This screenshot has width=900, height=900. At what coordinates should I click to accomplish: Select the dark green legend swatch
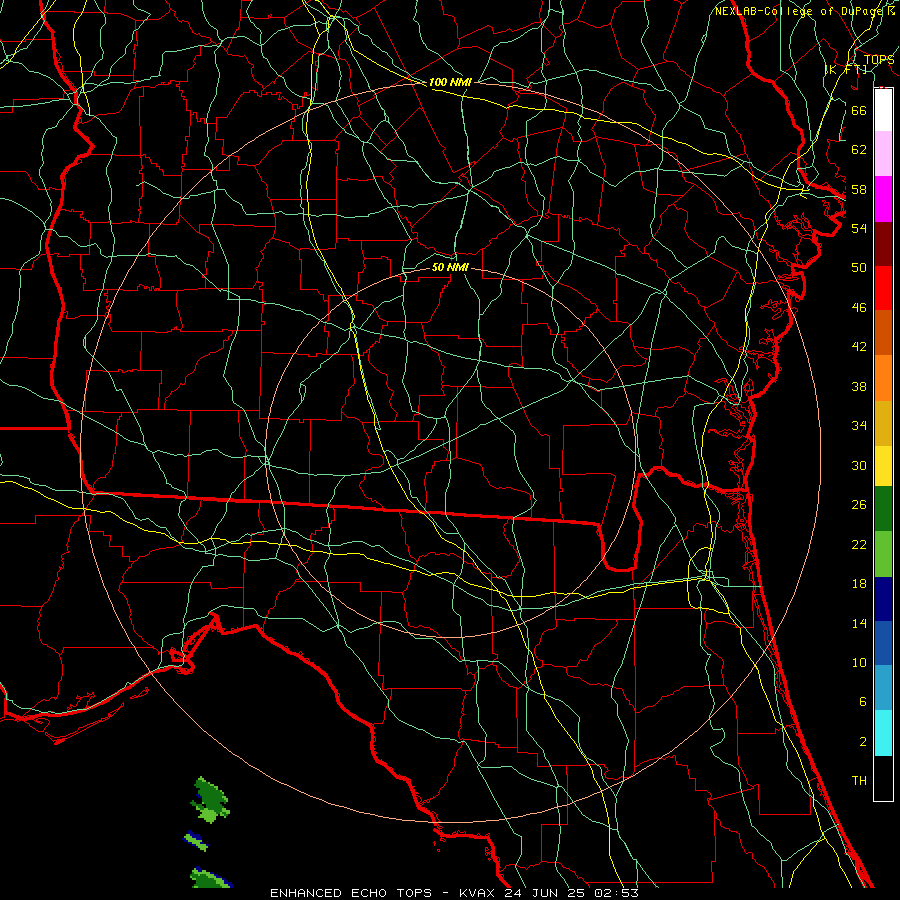(883, 509)
